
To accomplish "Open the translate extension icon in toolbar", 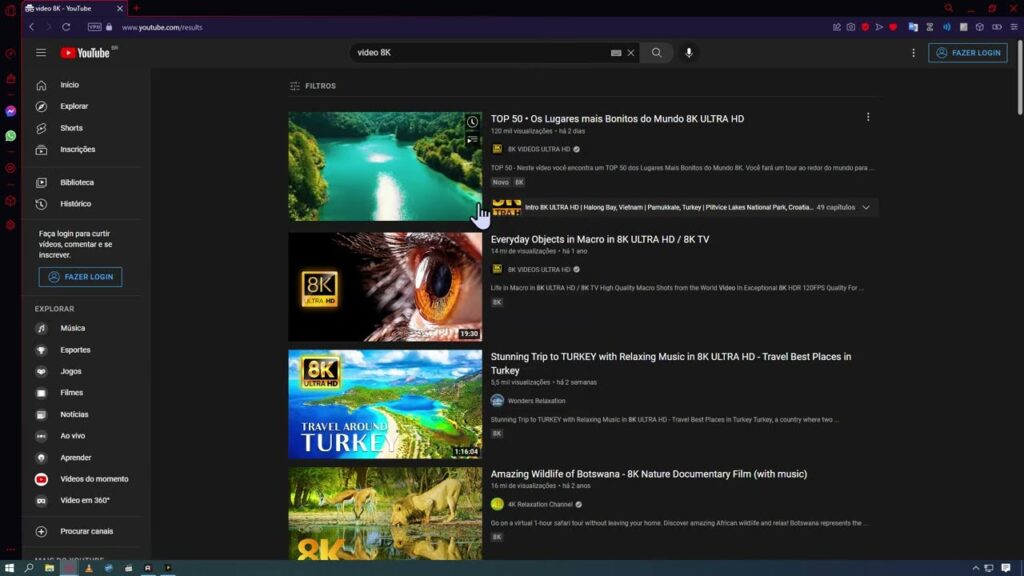I will pyautogui.click(x=913, y=27).
